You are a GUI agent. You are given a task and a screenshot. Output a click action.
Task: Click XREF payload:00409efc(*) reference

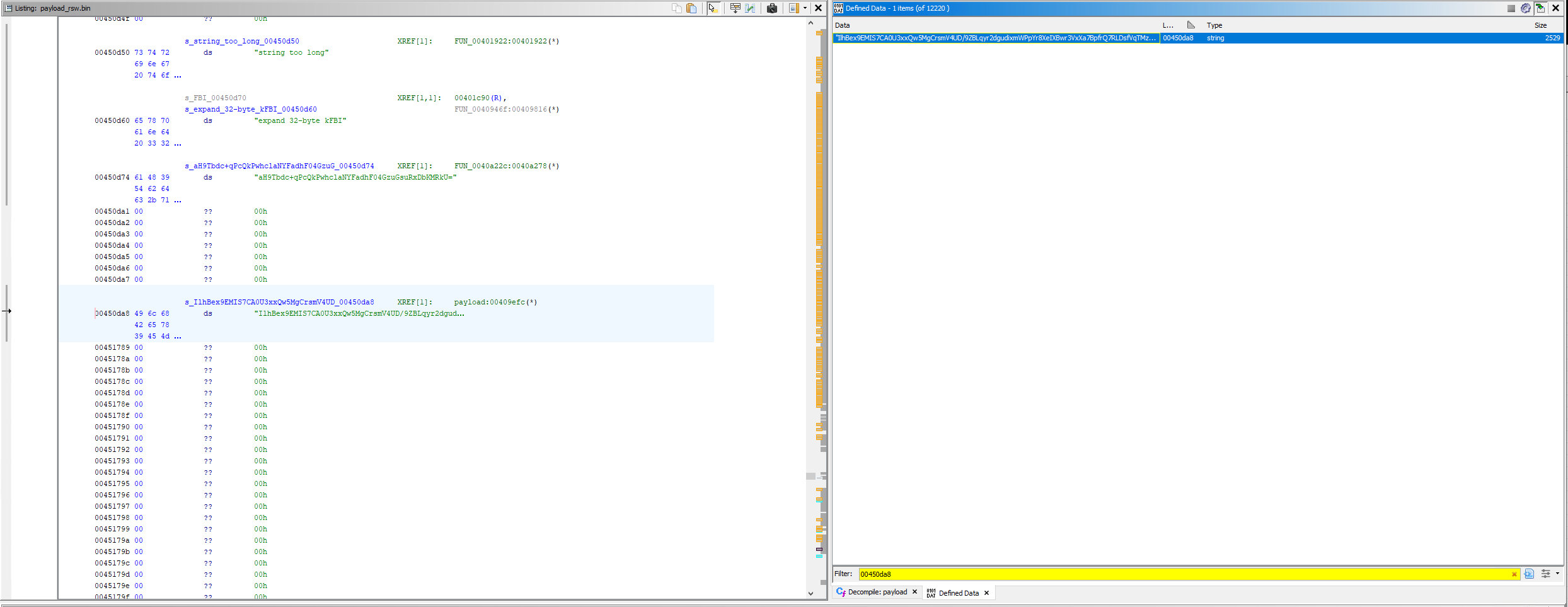point(495,303)
